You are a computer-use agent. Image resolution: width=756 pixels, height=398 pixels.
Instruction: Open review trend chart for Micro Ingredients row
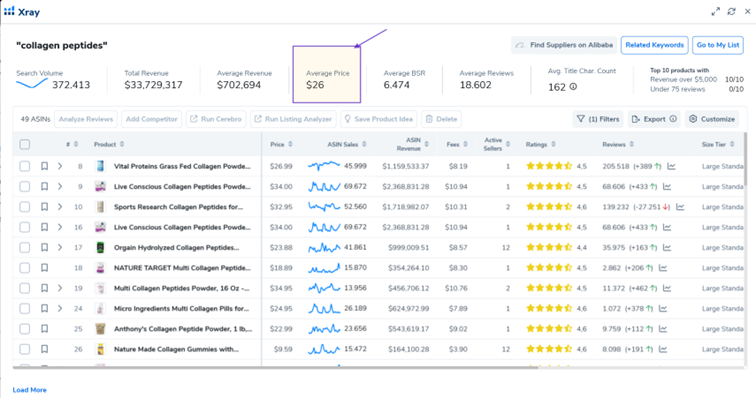tap(663, 308)
